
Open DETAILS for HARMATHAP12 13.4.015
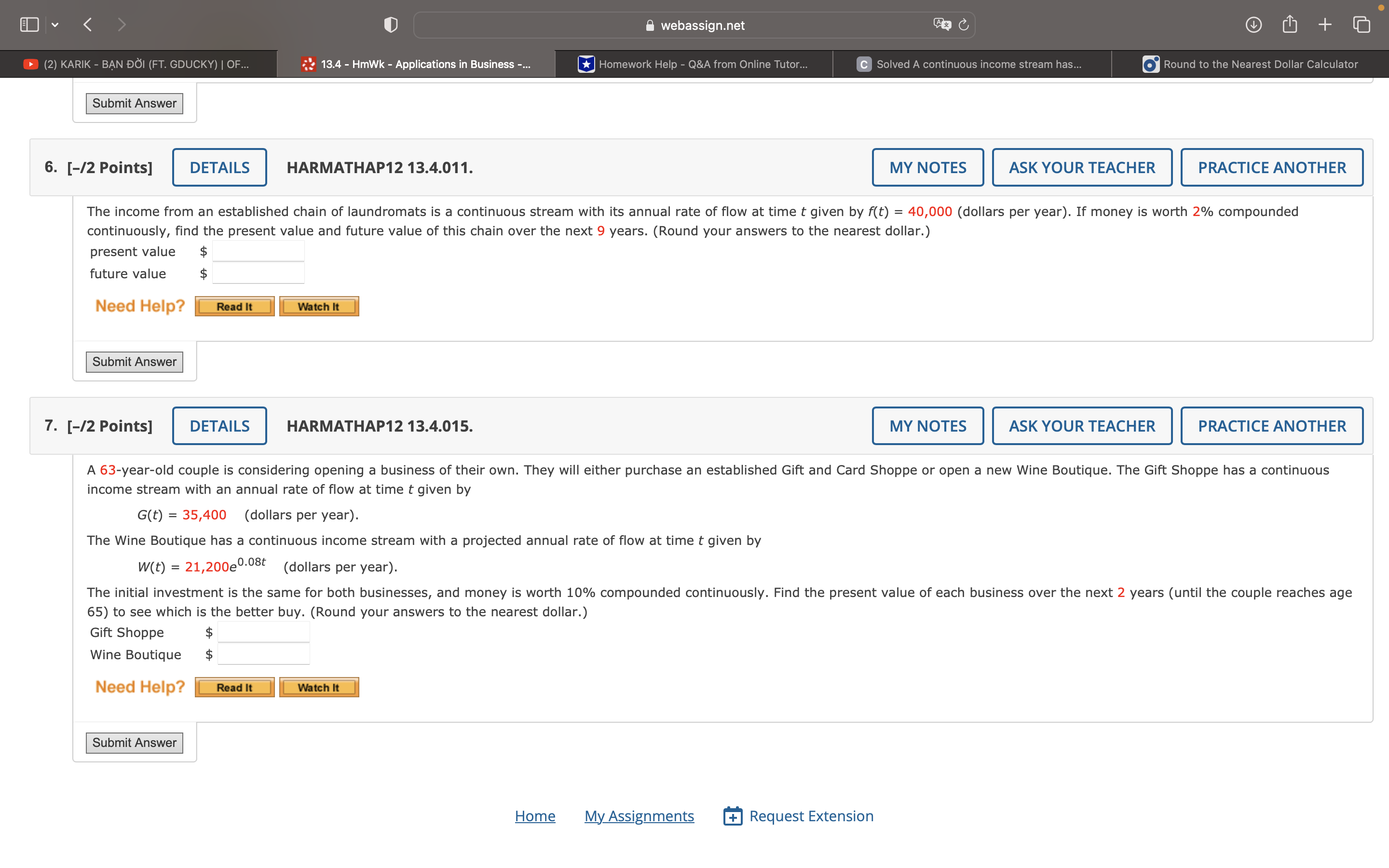pyautogui.click(x=219, y=425)
